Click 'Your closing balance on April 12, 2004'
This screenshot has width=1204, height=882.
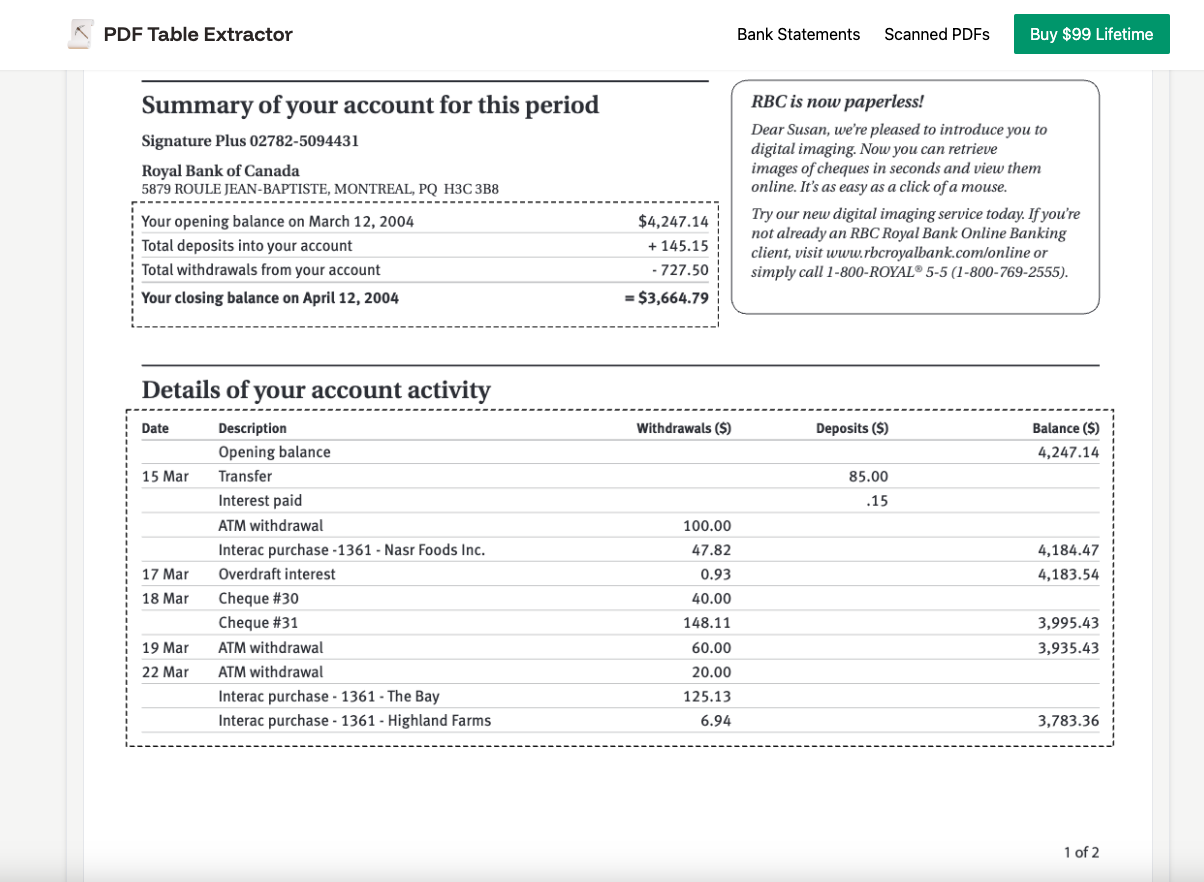point(270,298)
